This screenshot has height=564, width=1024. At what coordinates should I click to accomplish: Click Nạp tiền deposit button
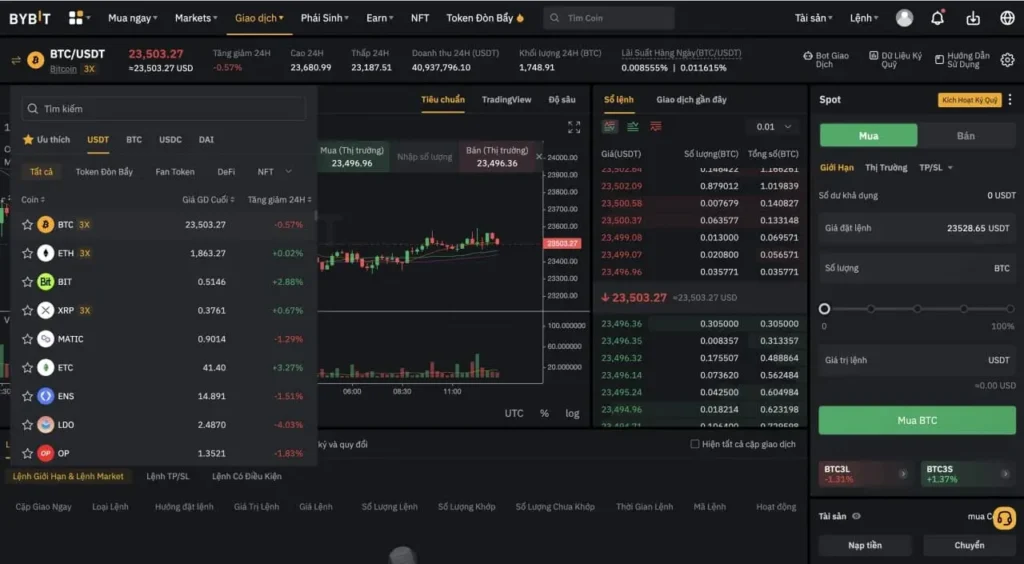(865, 545)
